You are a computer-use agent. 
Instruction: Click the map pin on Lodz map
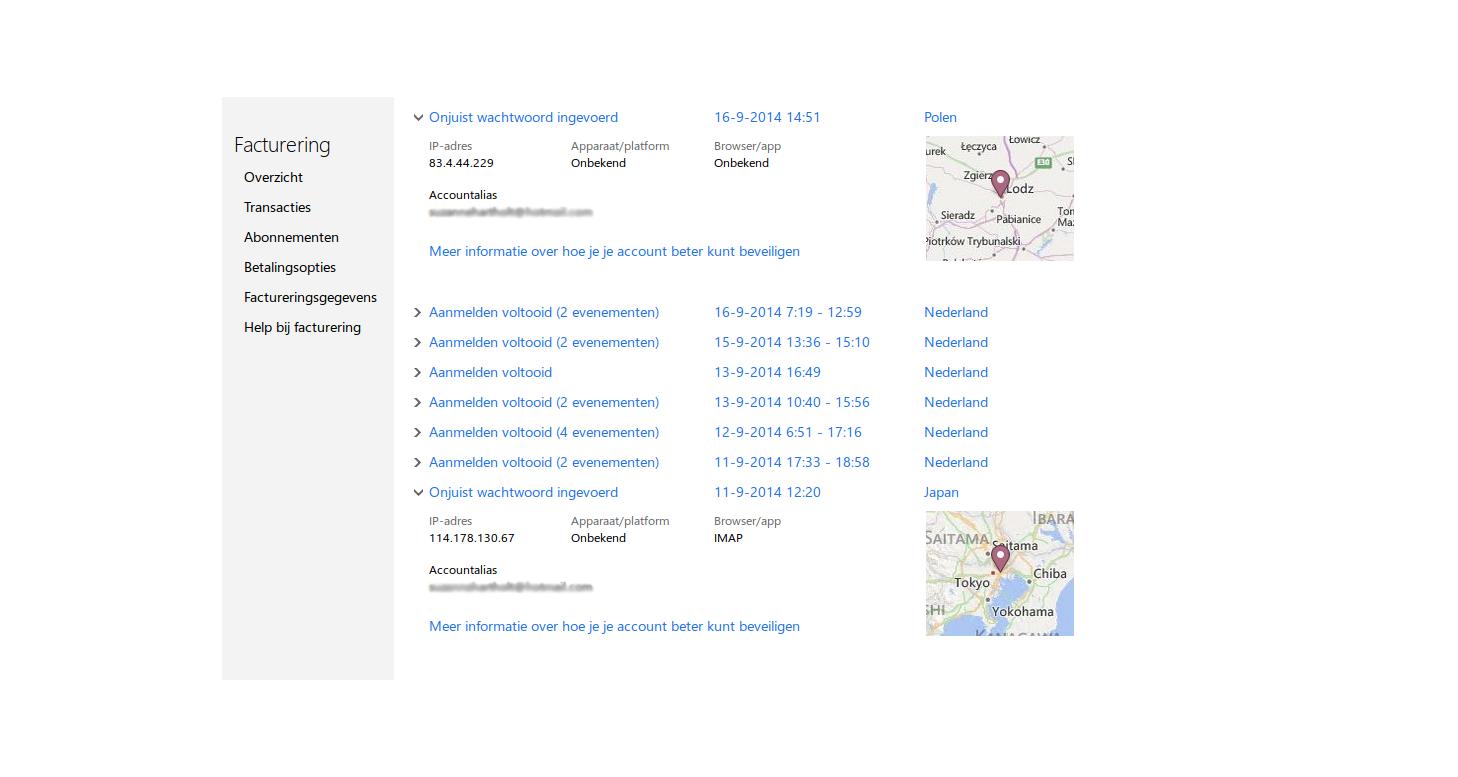coord(1000,182)
